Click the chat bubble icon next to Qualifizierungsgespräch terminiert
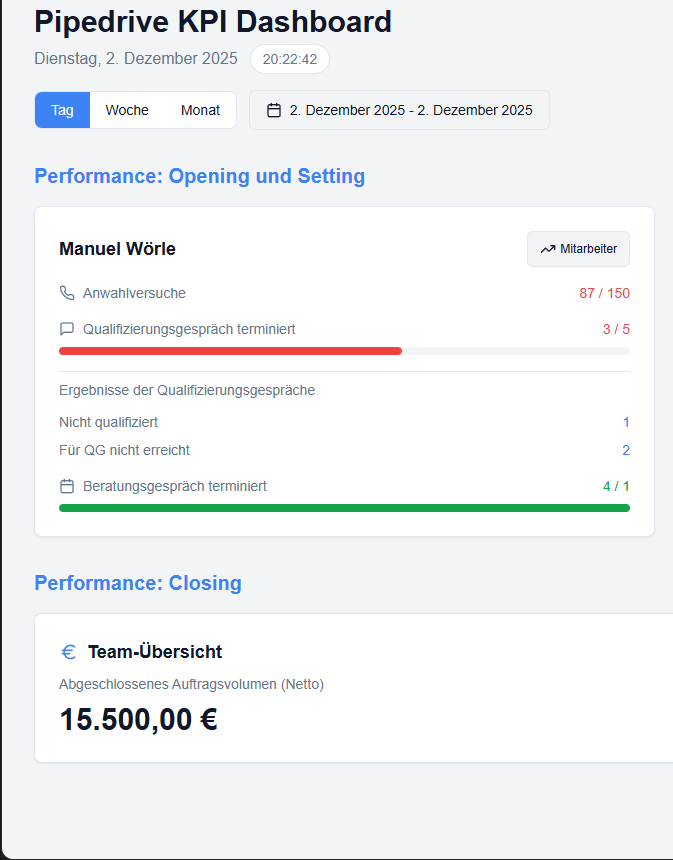Viewport: 673px width, 860px height. point(66,328)
